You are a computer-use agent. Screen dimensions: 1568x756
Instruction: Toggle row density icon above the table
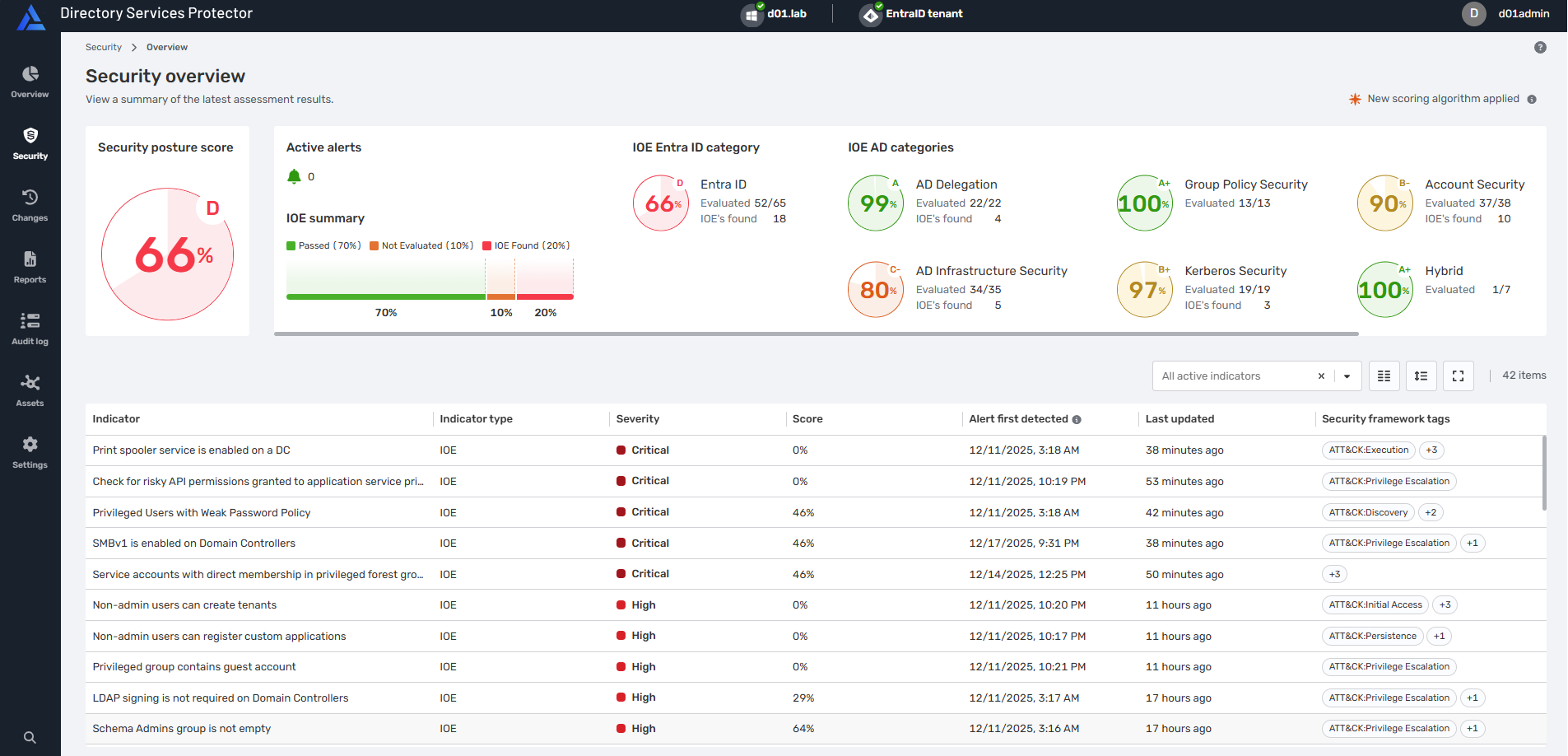click(1421, 376)
